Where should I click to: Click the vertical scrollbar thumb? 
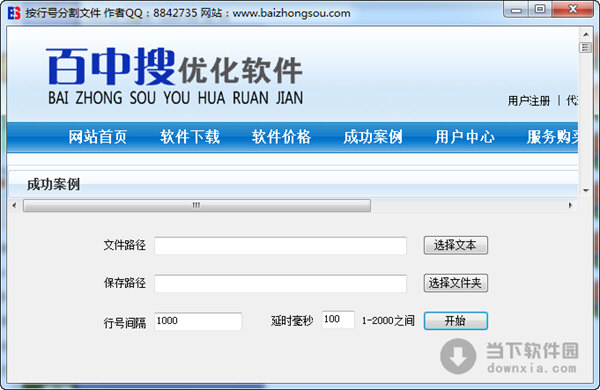(x=585, y=47)
